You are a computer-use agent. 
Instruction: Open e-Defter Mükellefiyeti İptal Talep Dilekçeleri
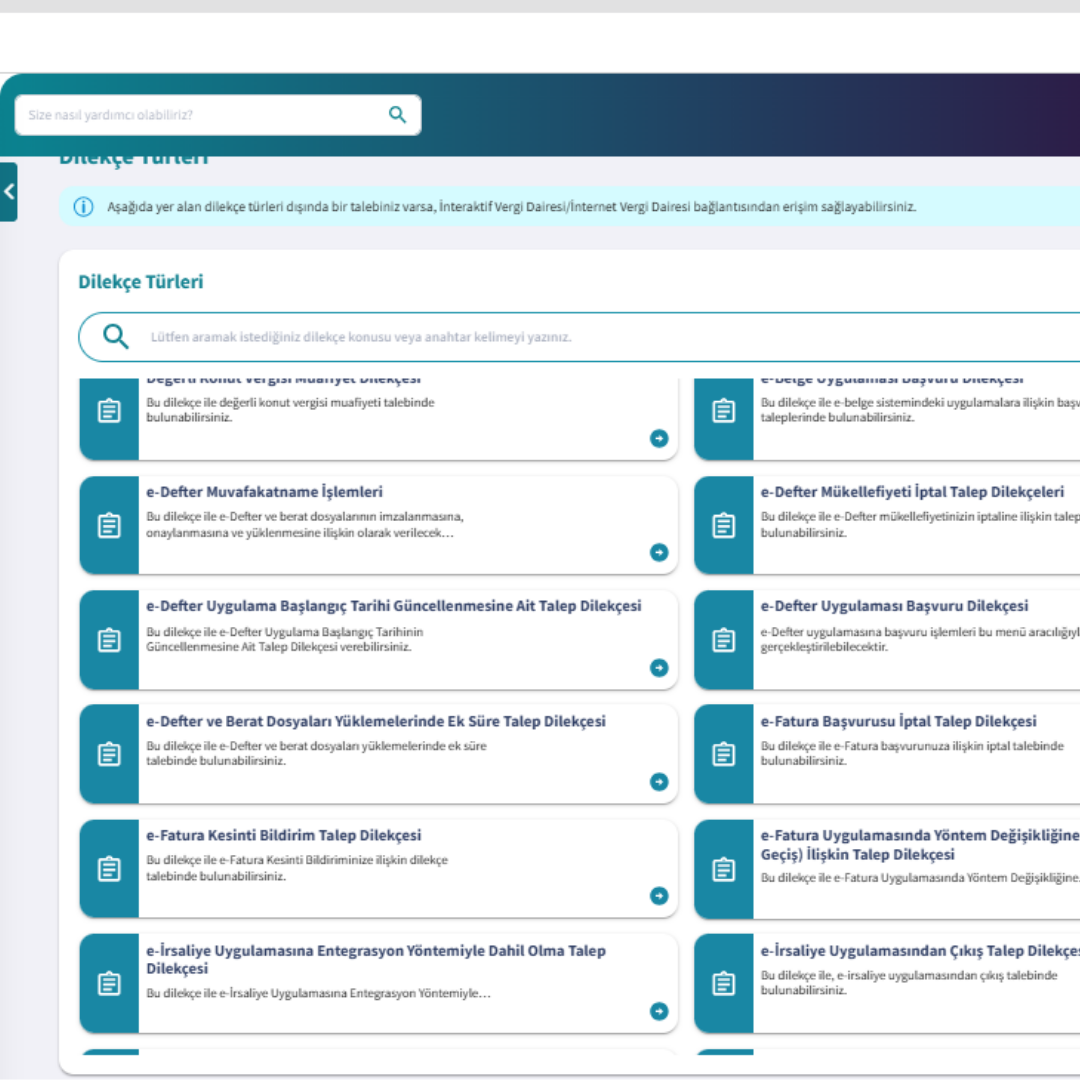pyautogui.click(x=911, y=492)
